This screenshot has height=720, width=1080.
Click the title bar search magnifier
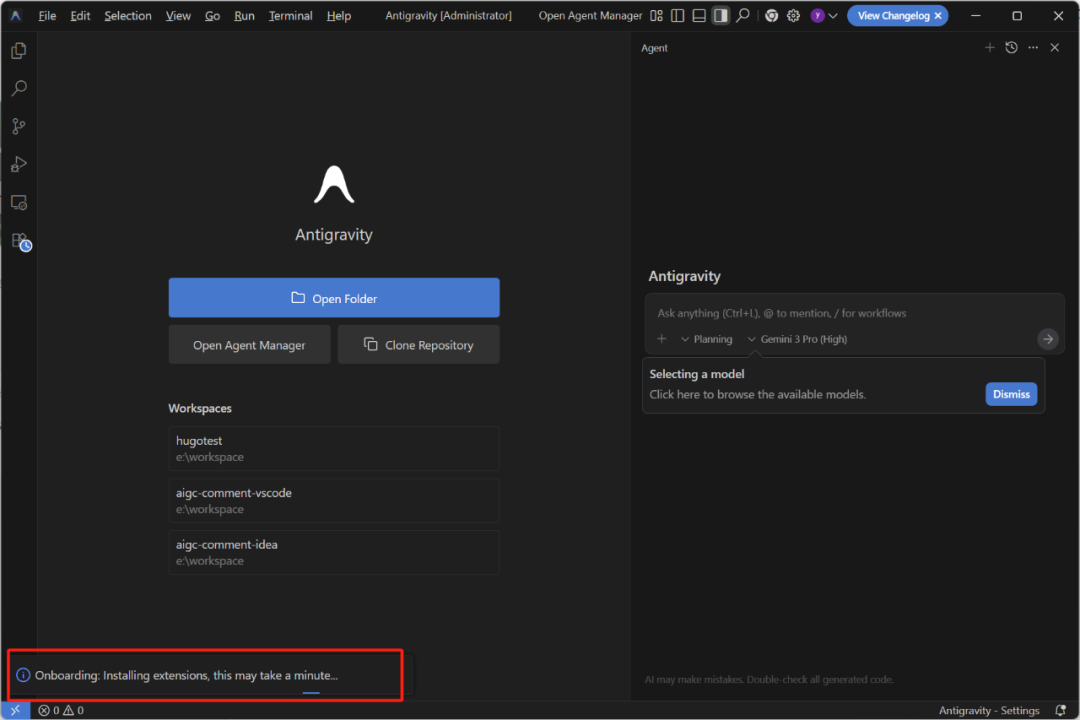(742, 15)
